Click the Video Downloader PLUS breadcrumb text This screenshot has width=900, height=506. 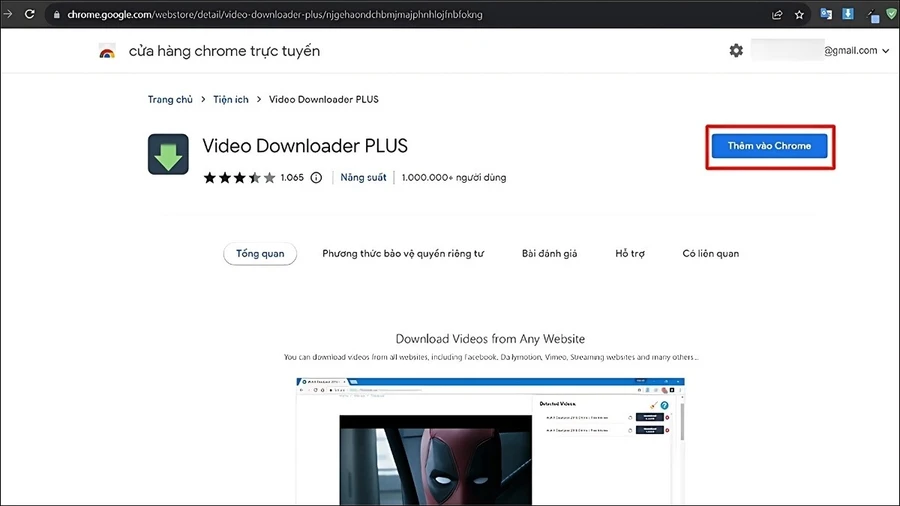[x=324, y=99]
